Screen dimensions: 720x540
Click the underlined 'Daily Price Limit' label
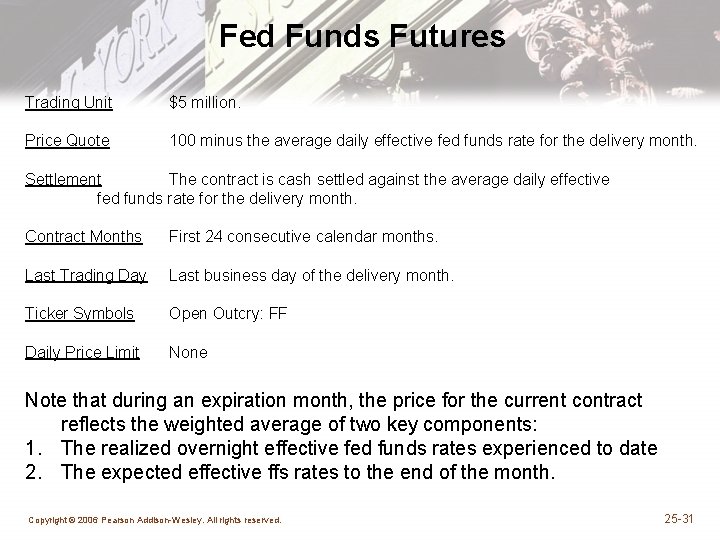pyautogui.click(x=82, y=352)
